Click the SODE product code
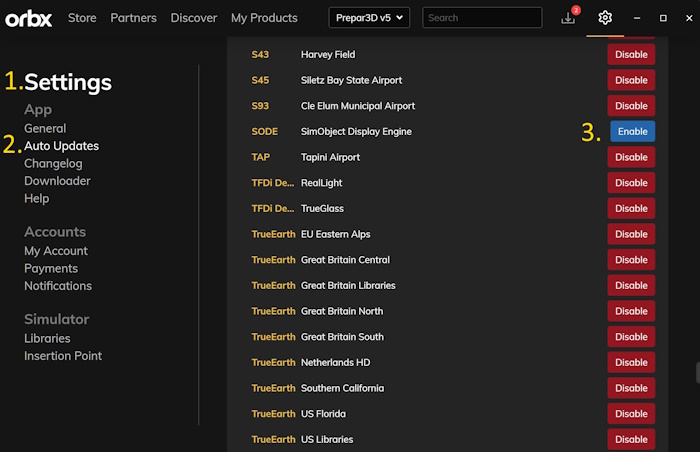Image resolution: width=700 pixels, height=452 pixels. 265,132
